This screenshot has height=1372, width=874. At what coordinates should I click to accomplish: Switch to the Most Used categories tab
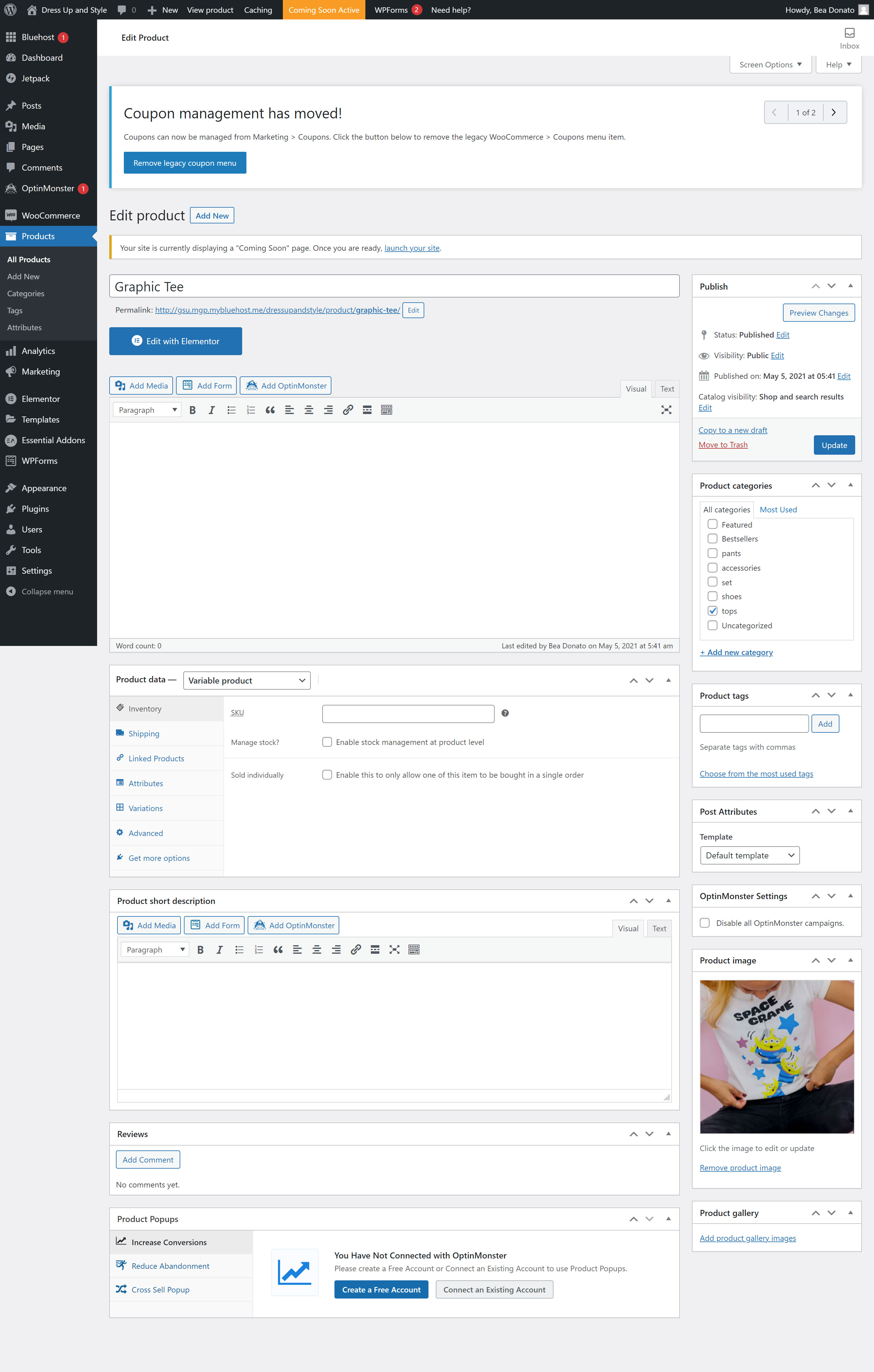[x=778, y=509]
